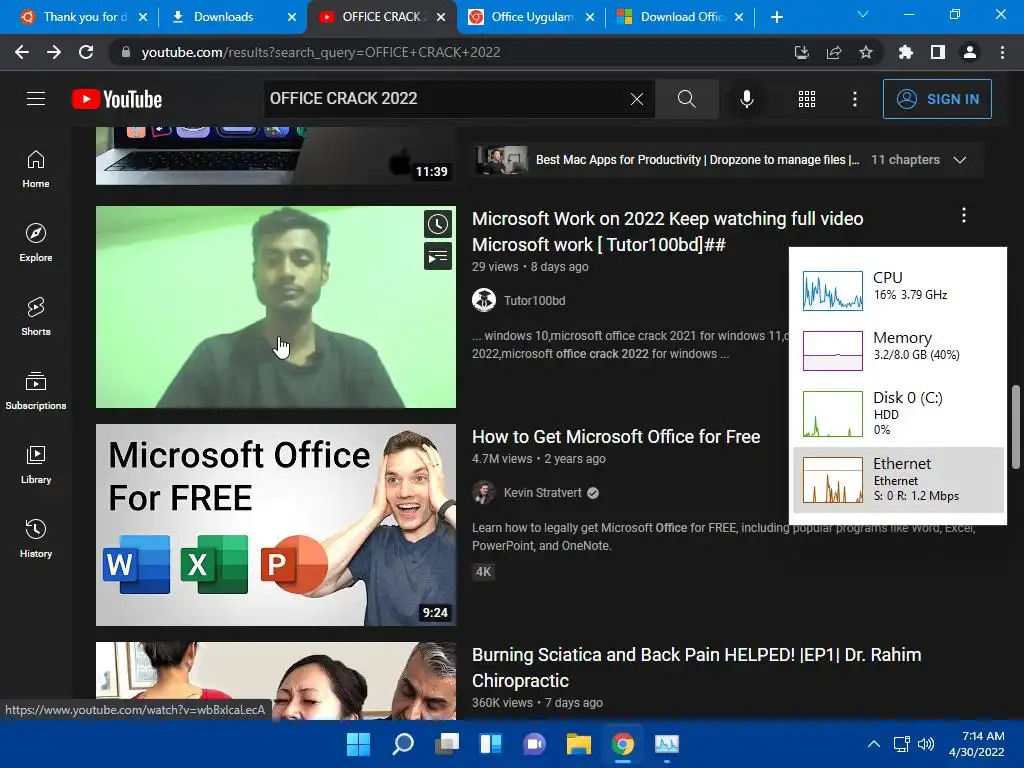Toggle the Chrome side panel
Image resolution: width=1024 pixels, height=768 pixels.
click(938, 52)
